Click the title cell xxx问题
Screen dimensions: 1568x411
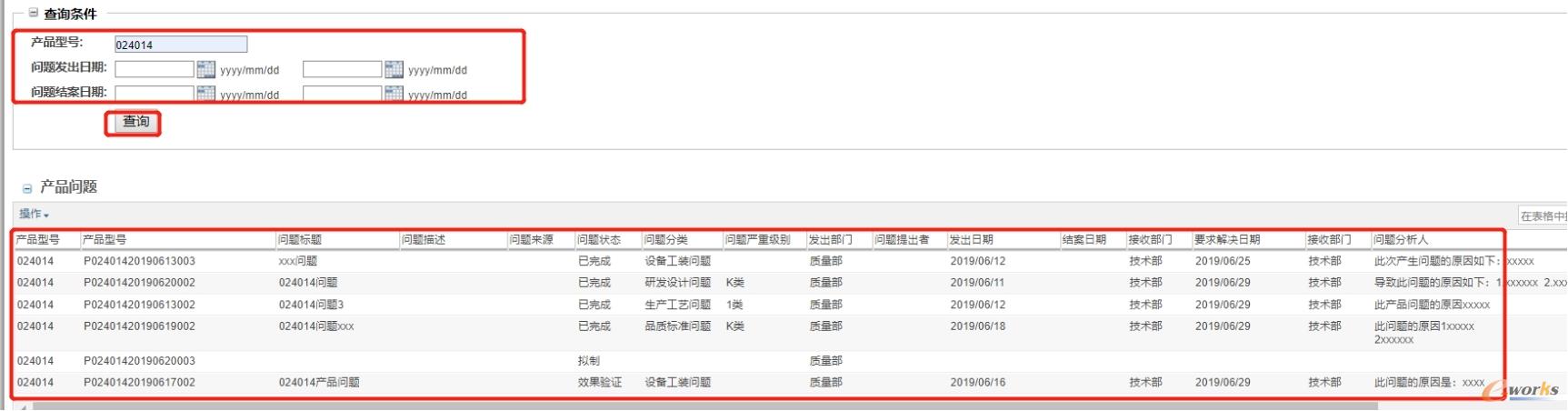298,261
